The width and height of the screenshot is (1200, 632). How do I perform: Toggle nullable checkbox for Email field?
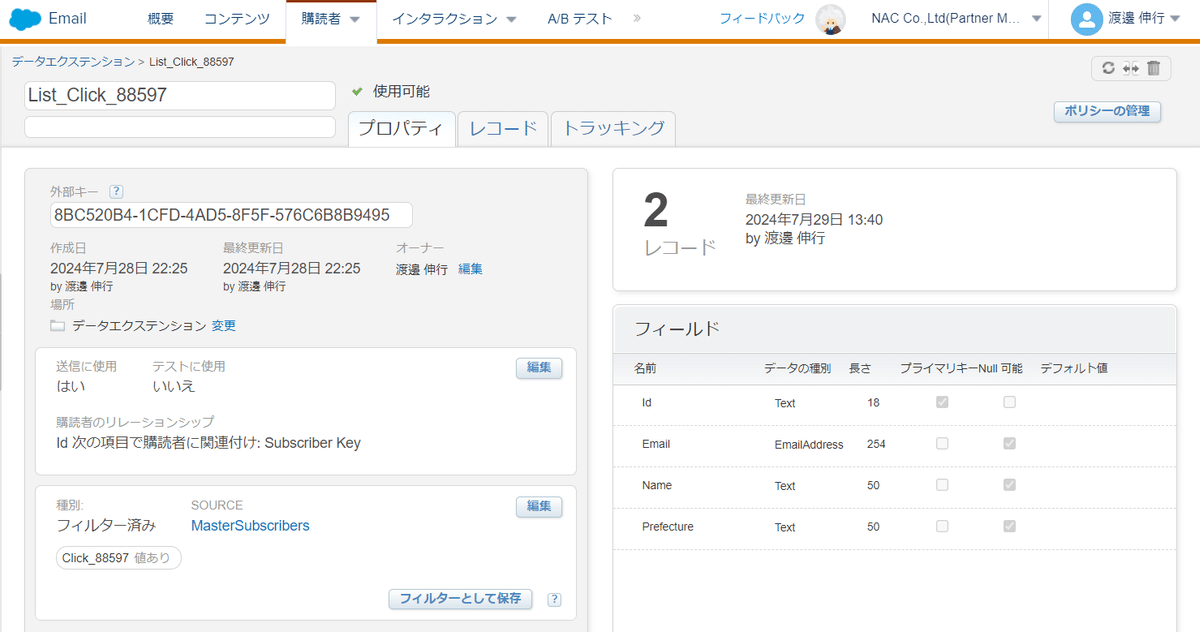(1010, 443)
